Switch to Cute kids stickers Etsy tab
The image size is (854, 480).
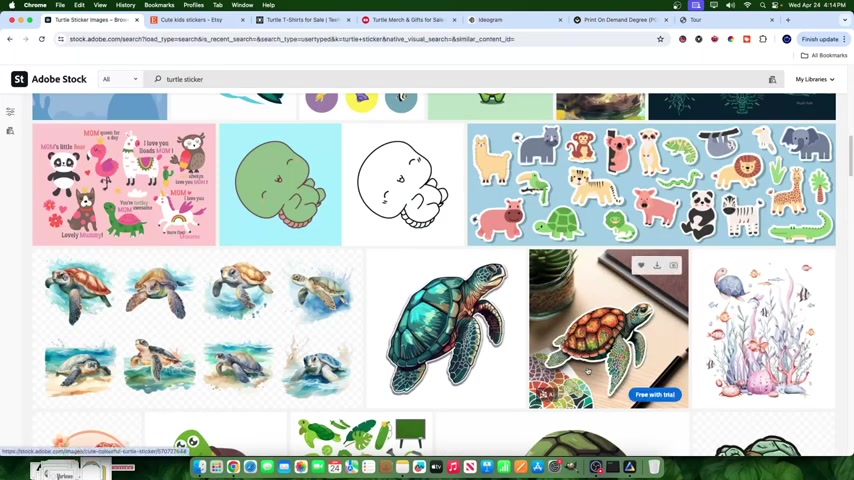(x=191, y=20)
